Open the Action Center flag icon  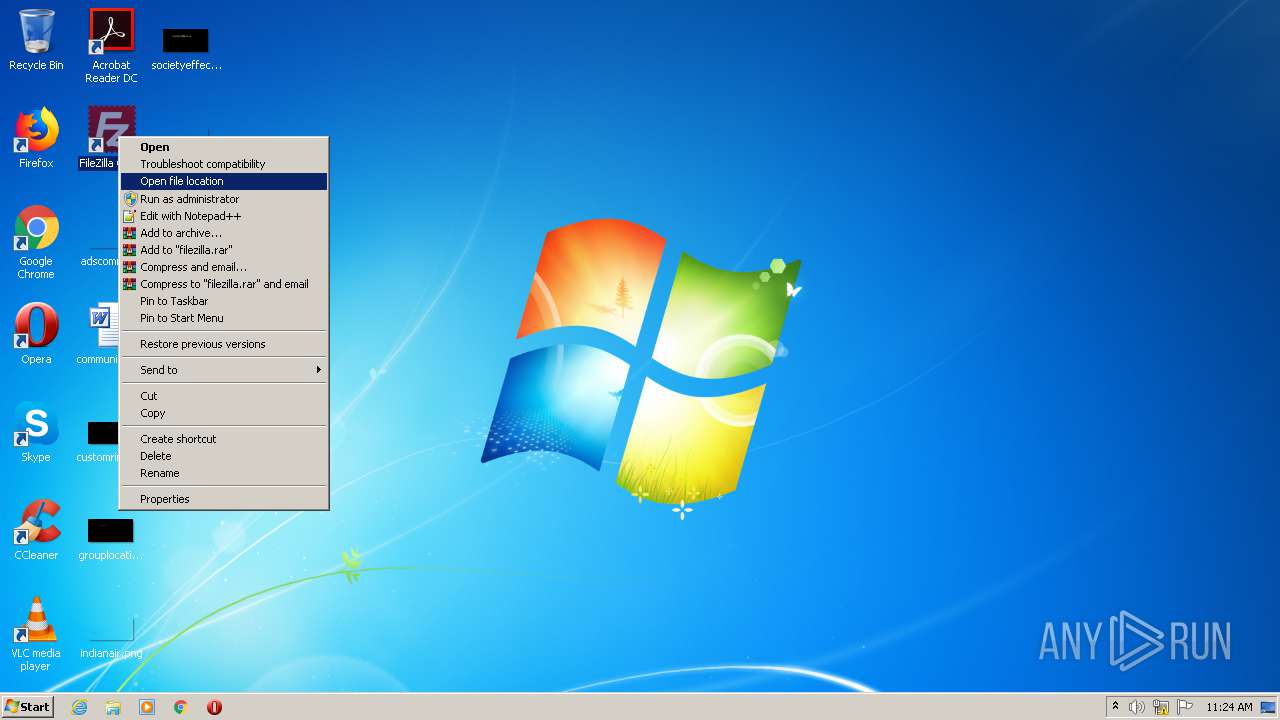pyautogui.click(x=1185, y=707)
